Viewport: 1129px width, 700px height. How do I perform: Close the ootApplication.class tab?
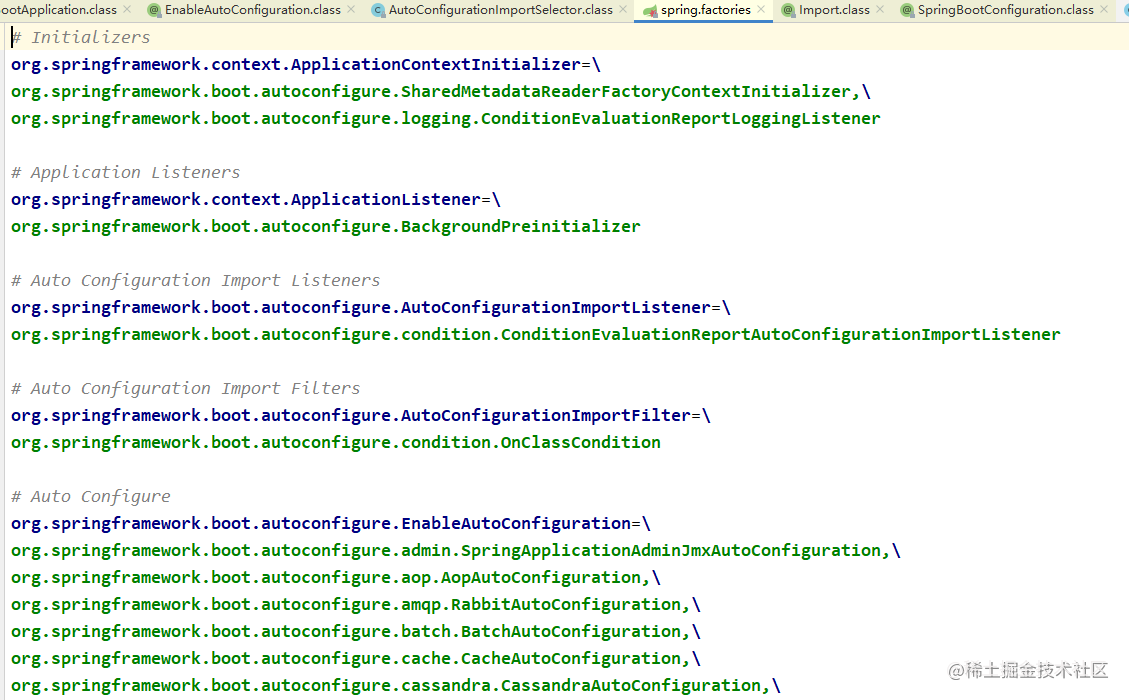(127, 9)
